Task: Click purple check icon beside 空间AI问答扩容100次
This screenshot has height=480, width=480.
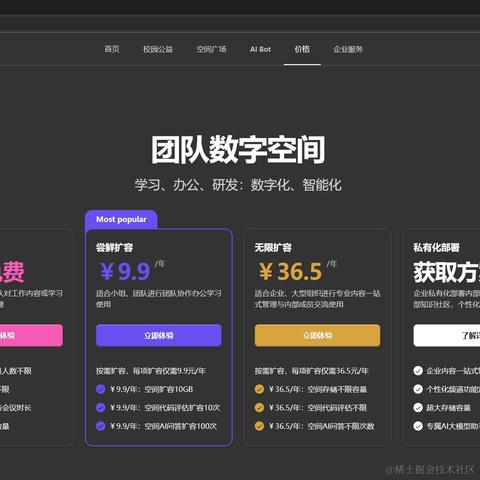Action: [x=100, y=426]
